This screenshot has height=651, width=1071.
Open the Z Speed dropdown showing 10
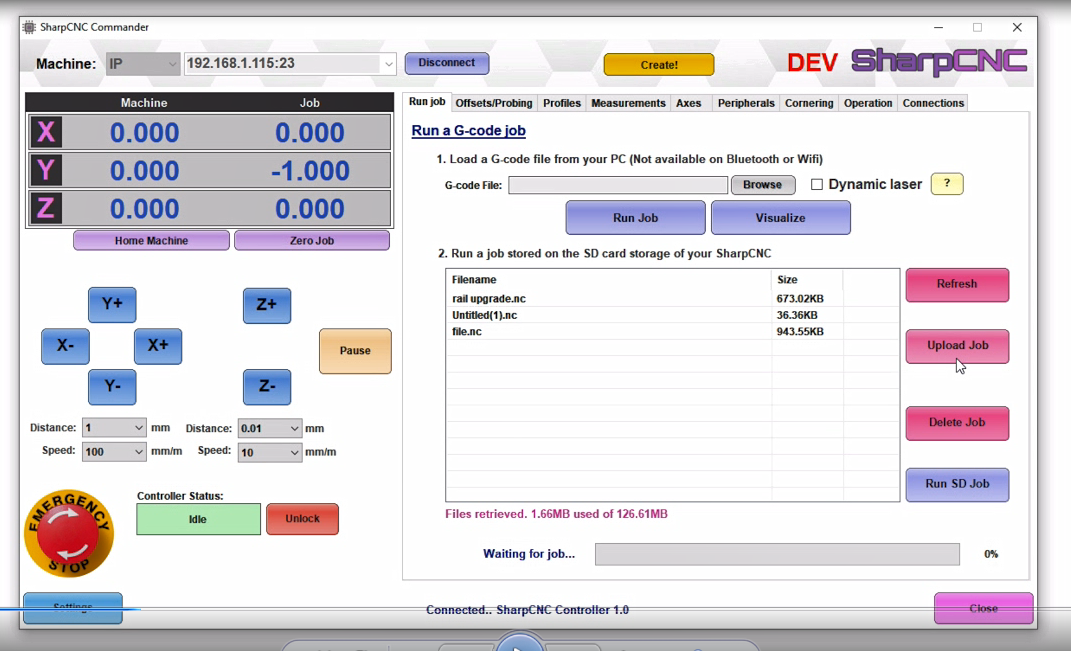(x=270, y=452)
